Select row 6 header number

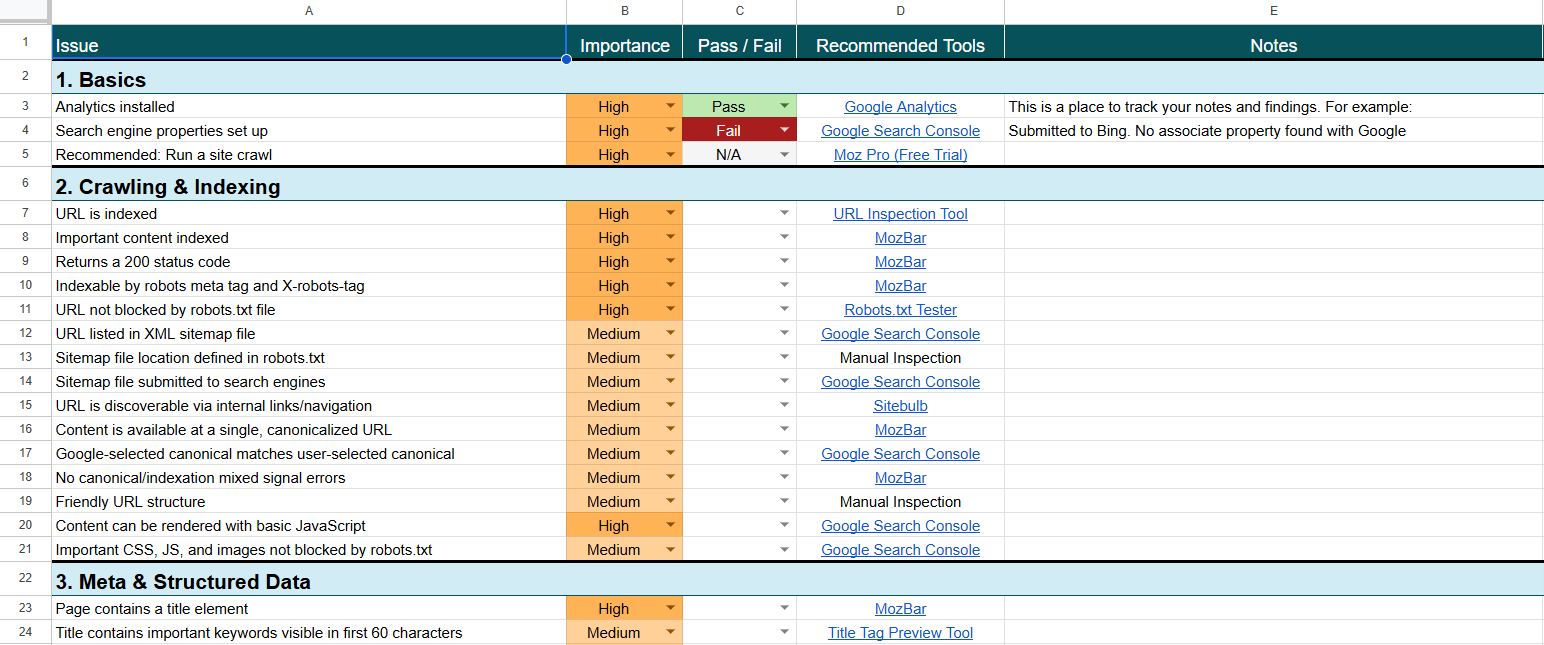pos(25,184)
